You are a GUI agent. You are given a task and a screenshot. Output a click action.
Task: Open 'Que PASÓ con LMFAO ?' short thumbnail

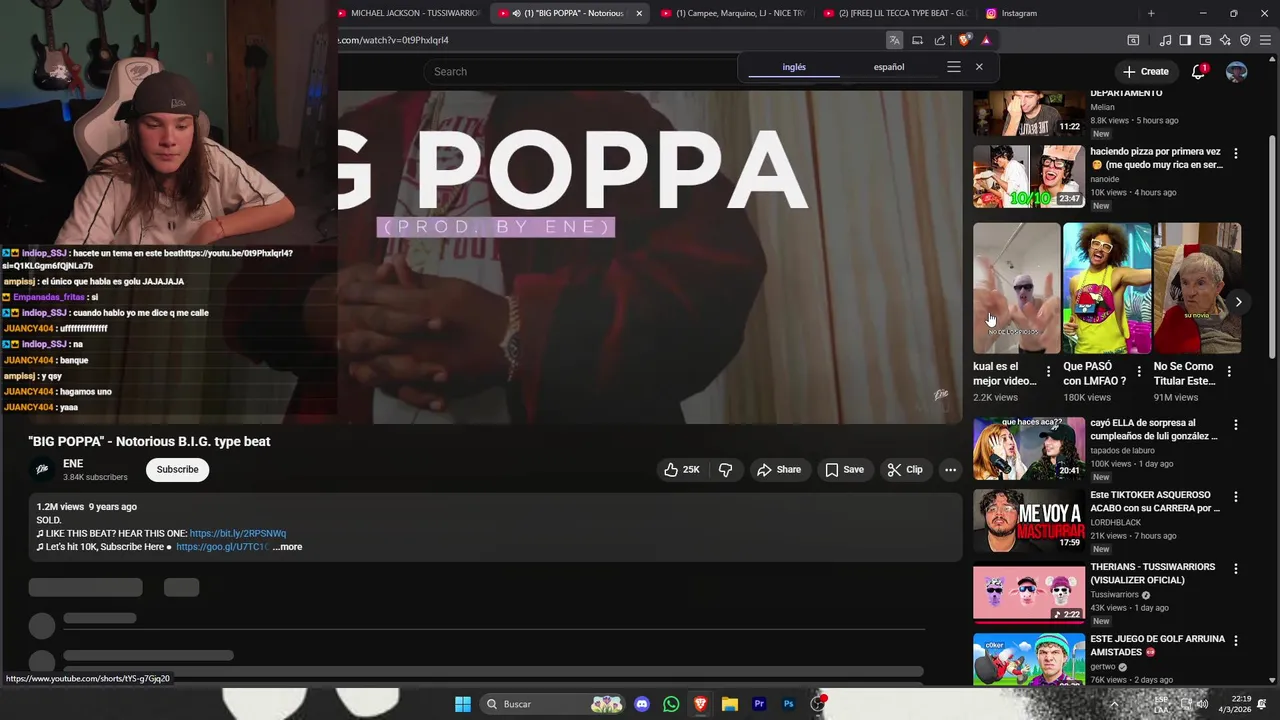tap(1107, 288)
